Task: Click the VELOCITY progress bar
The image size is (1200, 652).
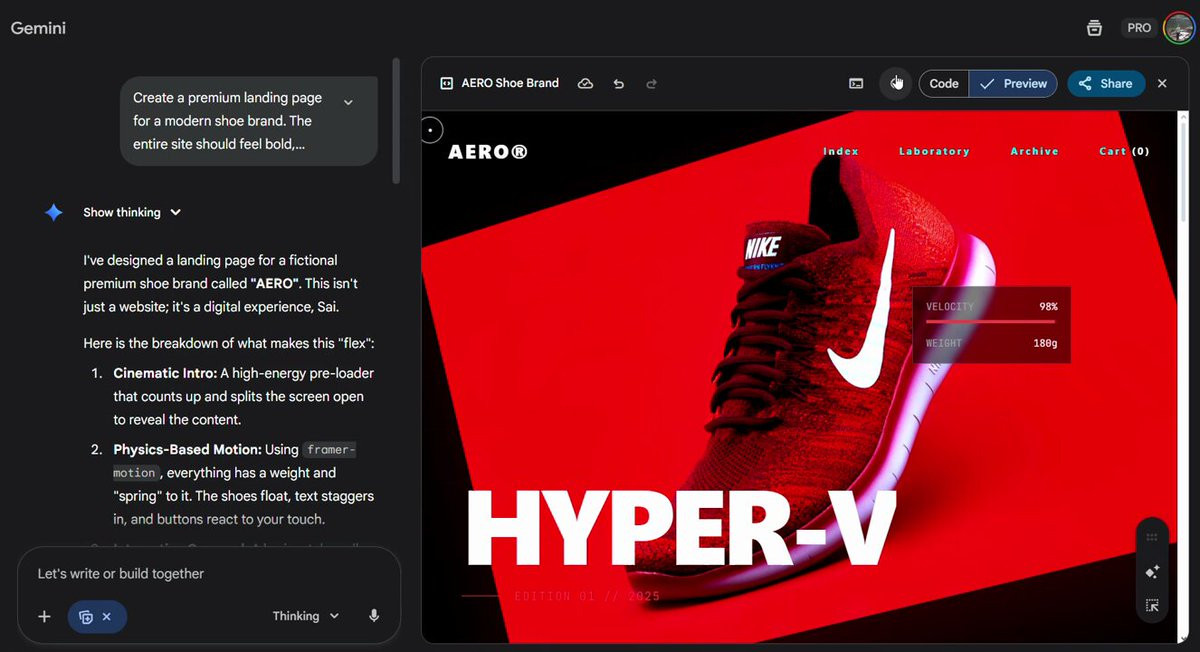Action: coord(990,322)
